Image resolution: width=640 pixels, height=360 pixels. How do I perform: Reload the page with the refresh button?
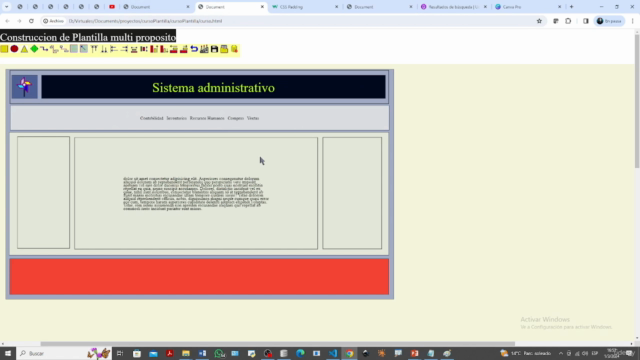(31, 21)
